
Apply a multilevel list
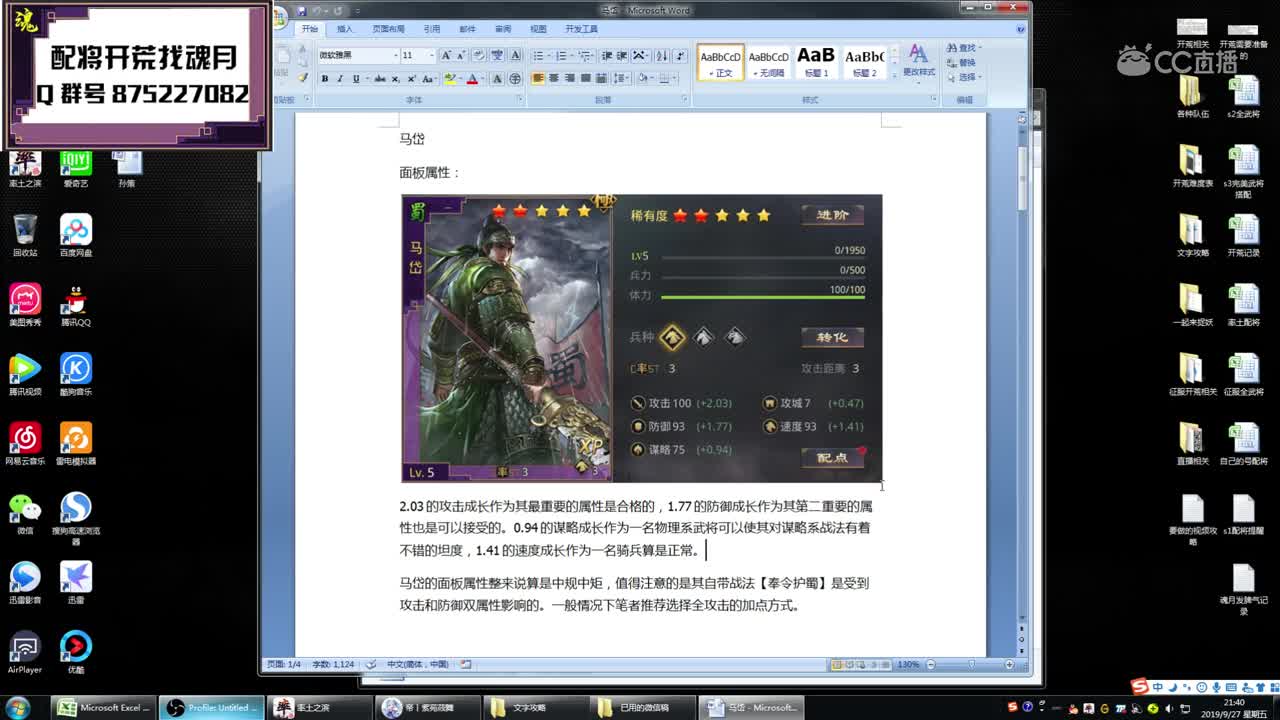(x=586, y=55)
